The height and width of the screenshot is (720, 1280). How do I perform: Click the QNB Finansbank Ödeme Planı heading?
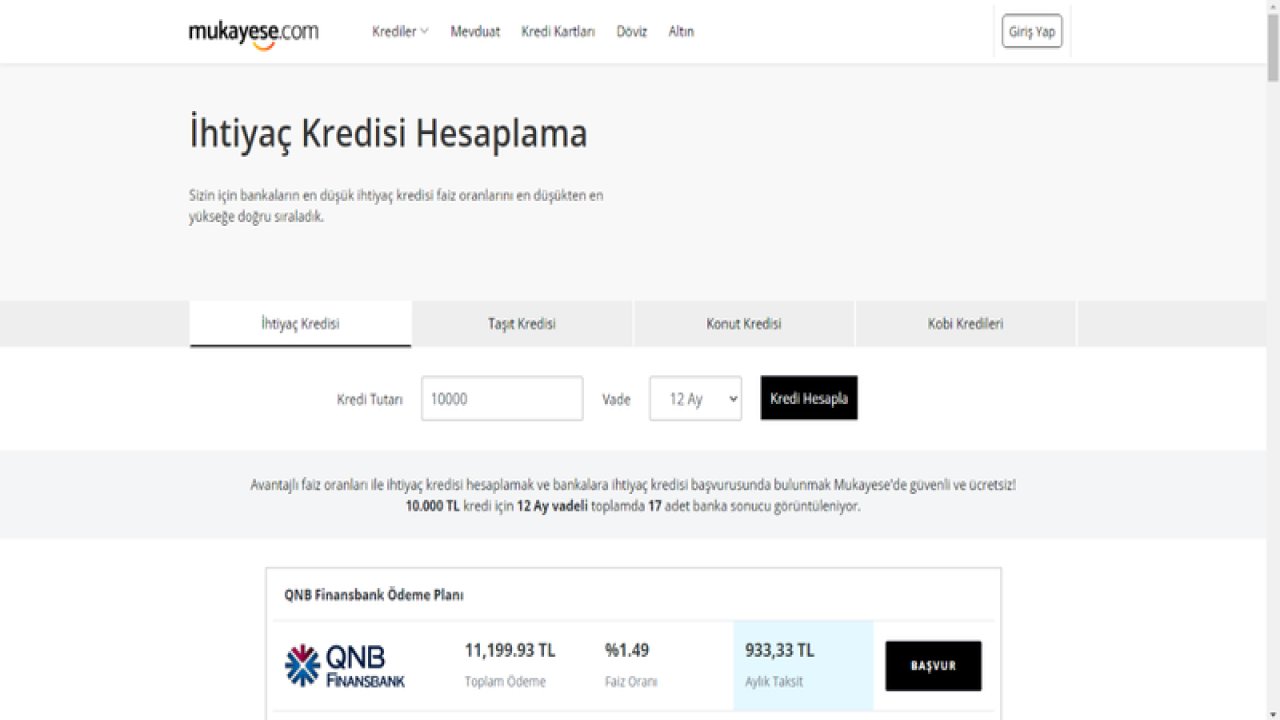374,595
